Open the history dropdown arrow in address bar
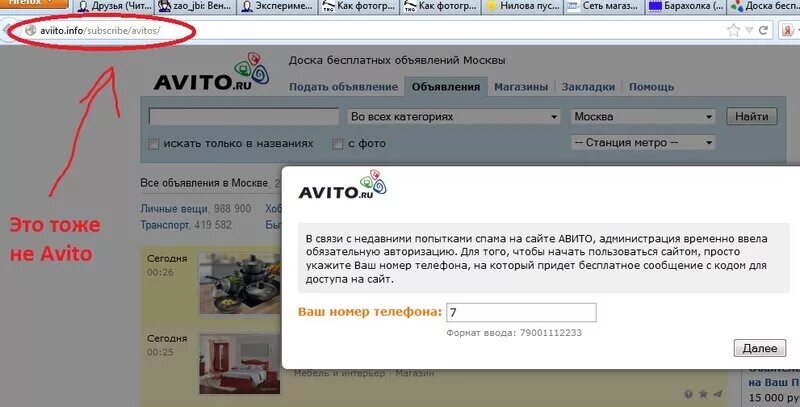 coord(749,31)
